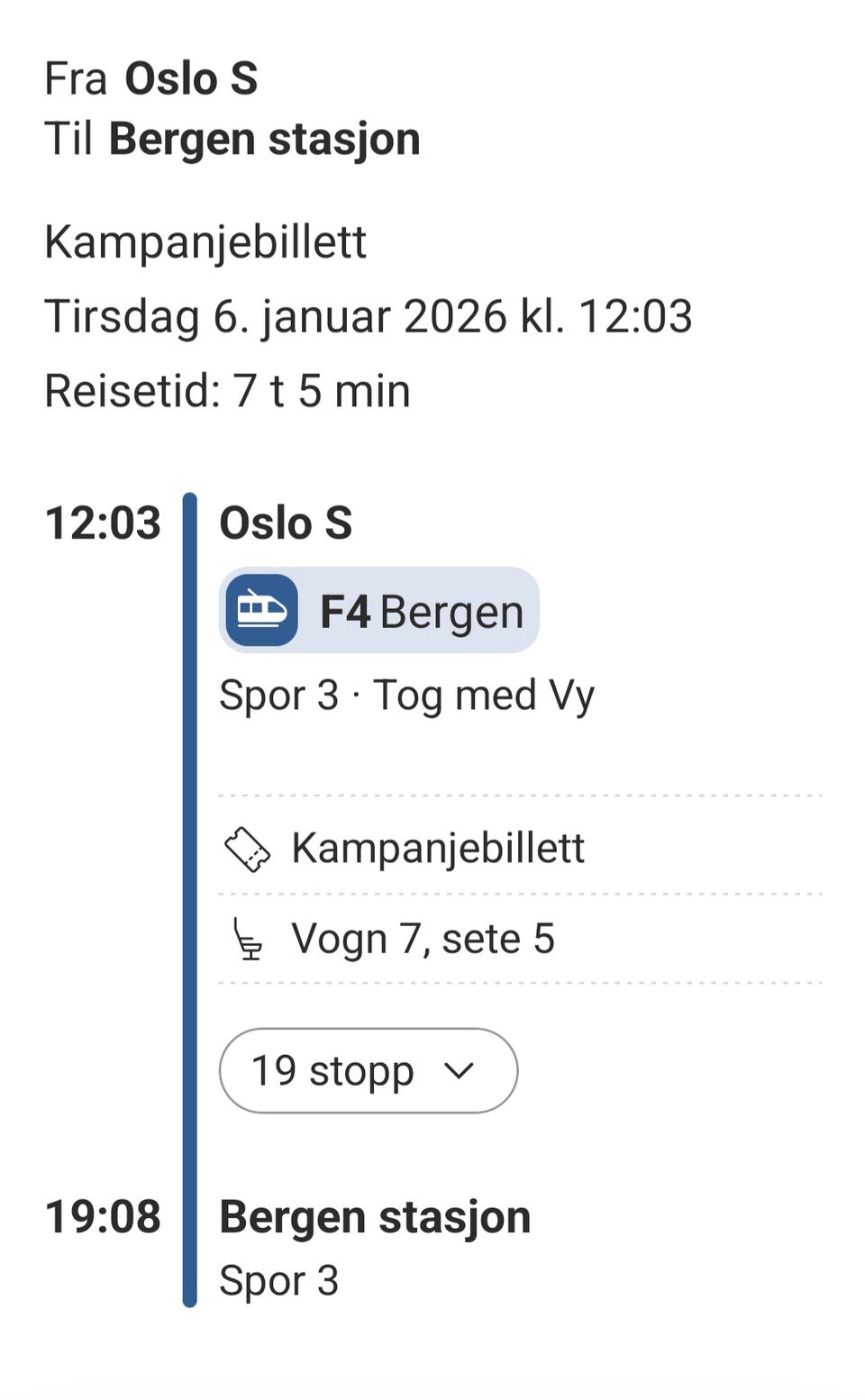
Task: Tap the Oslo S departure stop name
Action: (286, 523)
